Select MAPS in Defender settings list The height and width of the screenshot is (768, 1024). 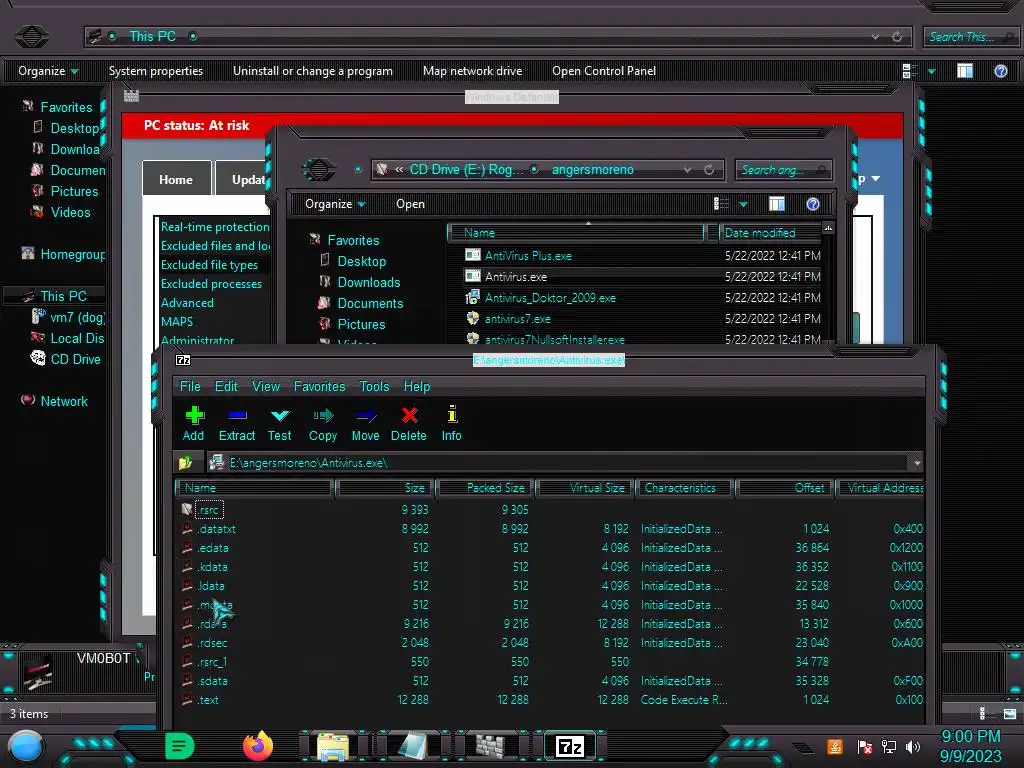click(176, 321)
